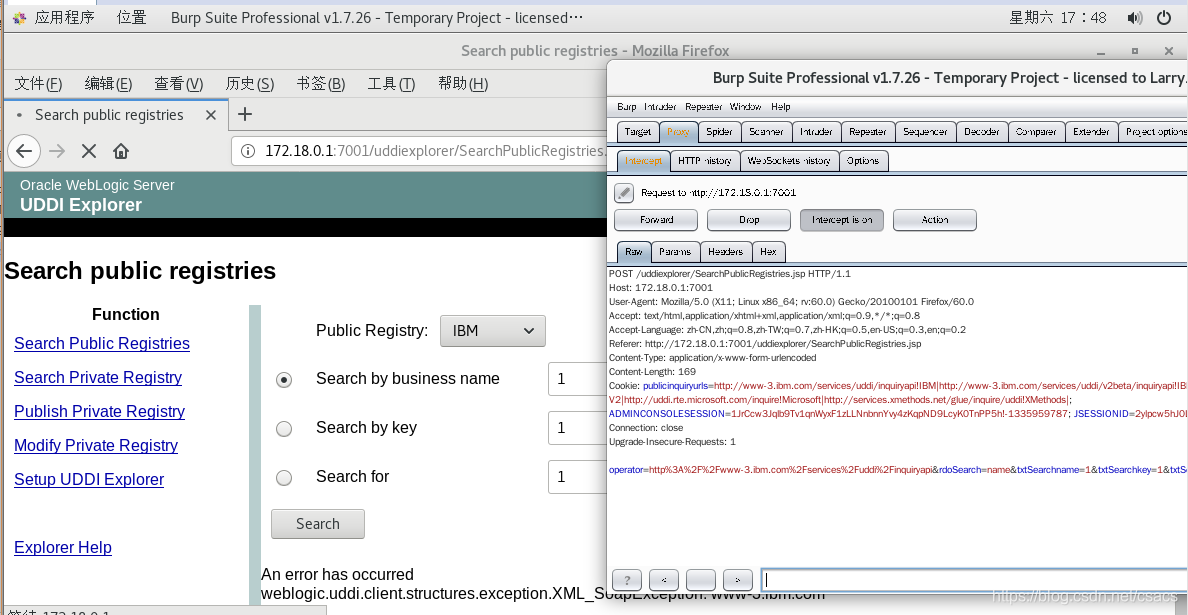The image size is (1188, 615).
Task: Switch to the Decoder tab in Burp
Action: (982, 132)
